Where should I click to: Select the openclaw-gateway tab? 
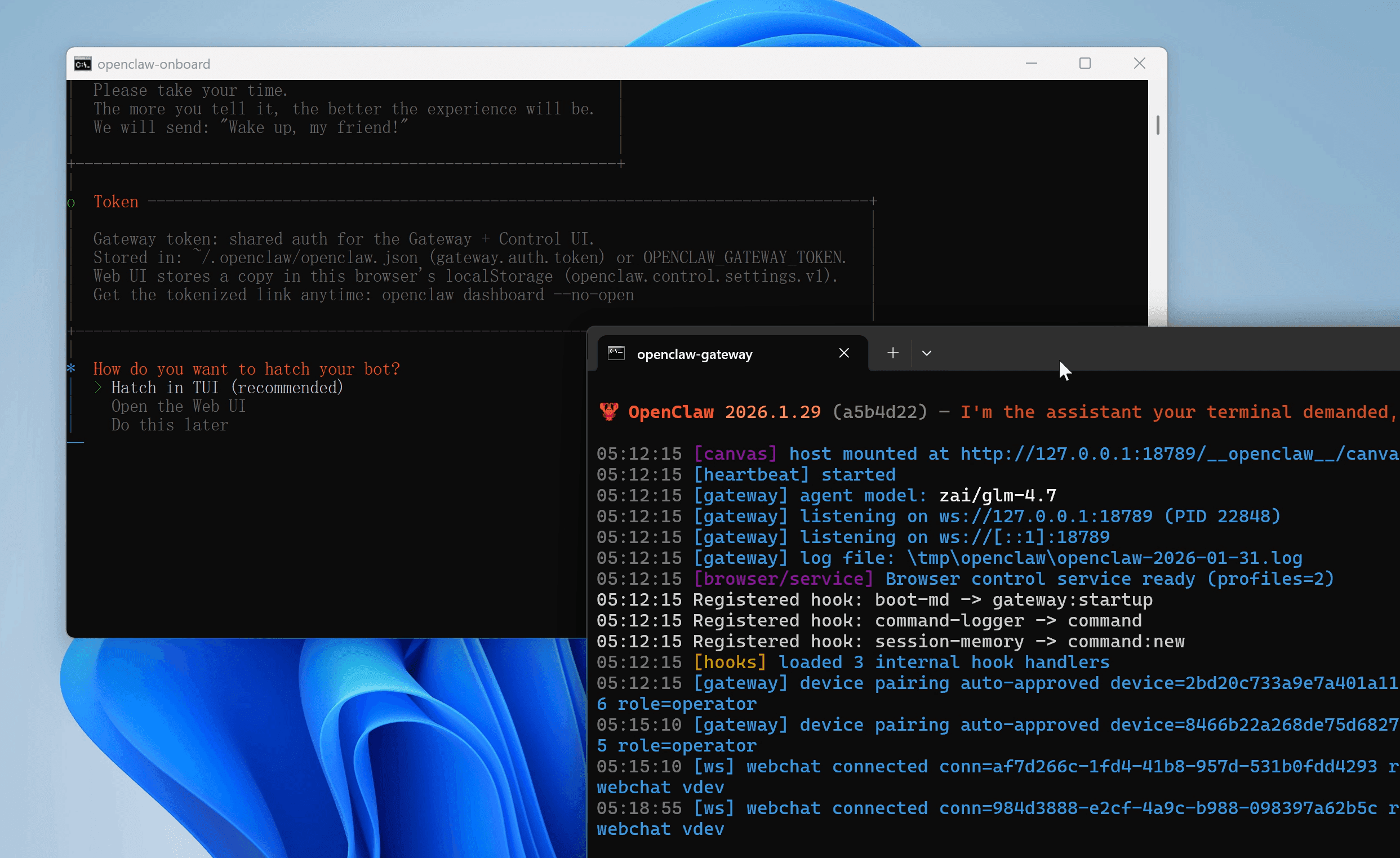coord(694,354)
